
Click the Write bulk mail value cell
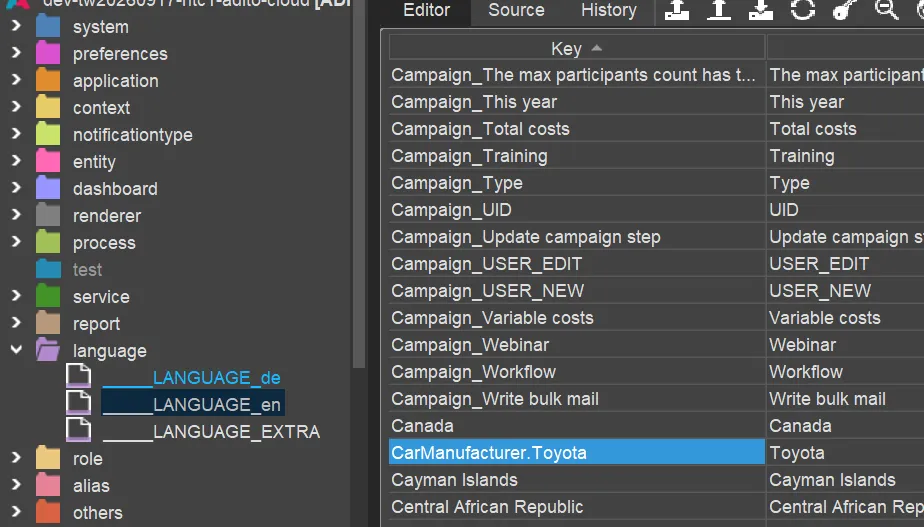[846, 399]
